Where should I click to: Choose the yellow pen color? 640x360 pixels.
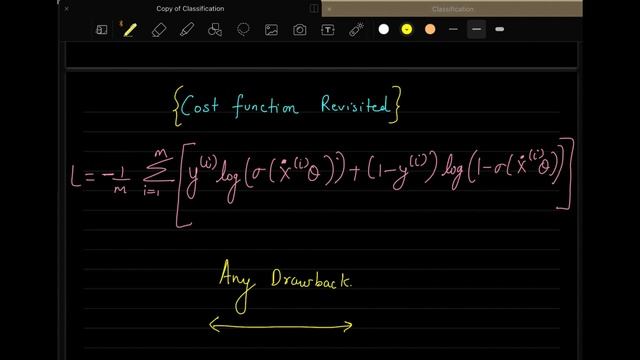point(407,29)
